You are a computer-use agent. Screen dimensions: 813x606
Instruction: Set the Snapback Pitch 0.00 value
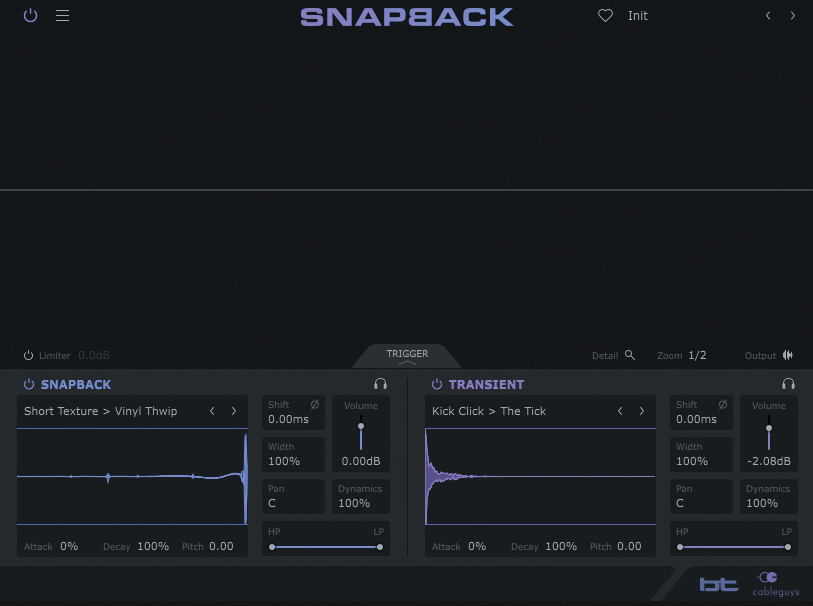pos(221,546)
